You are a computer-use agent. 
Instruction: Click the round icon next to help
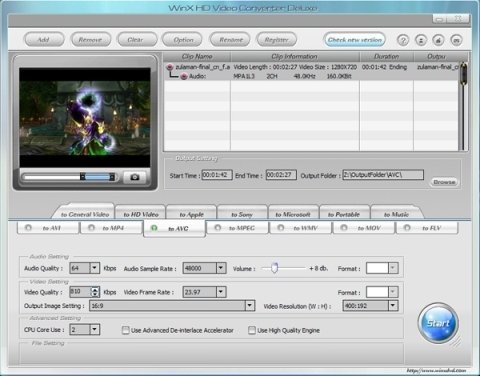click(421, 40)
